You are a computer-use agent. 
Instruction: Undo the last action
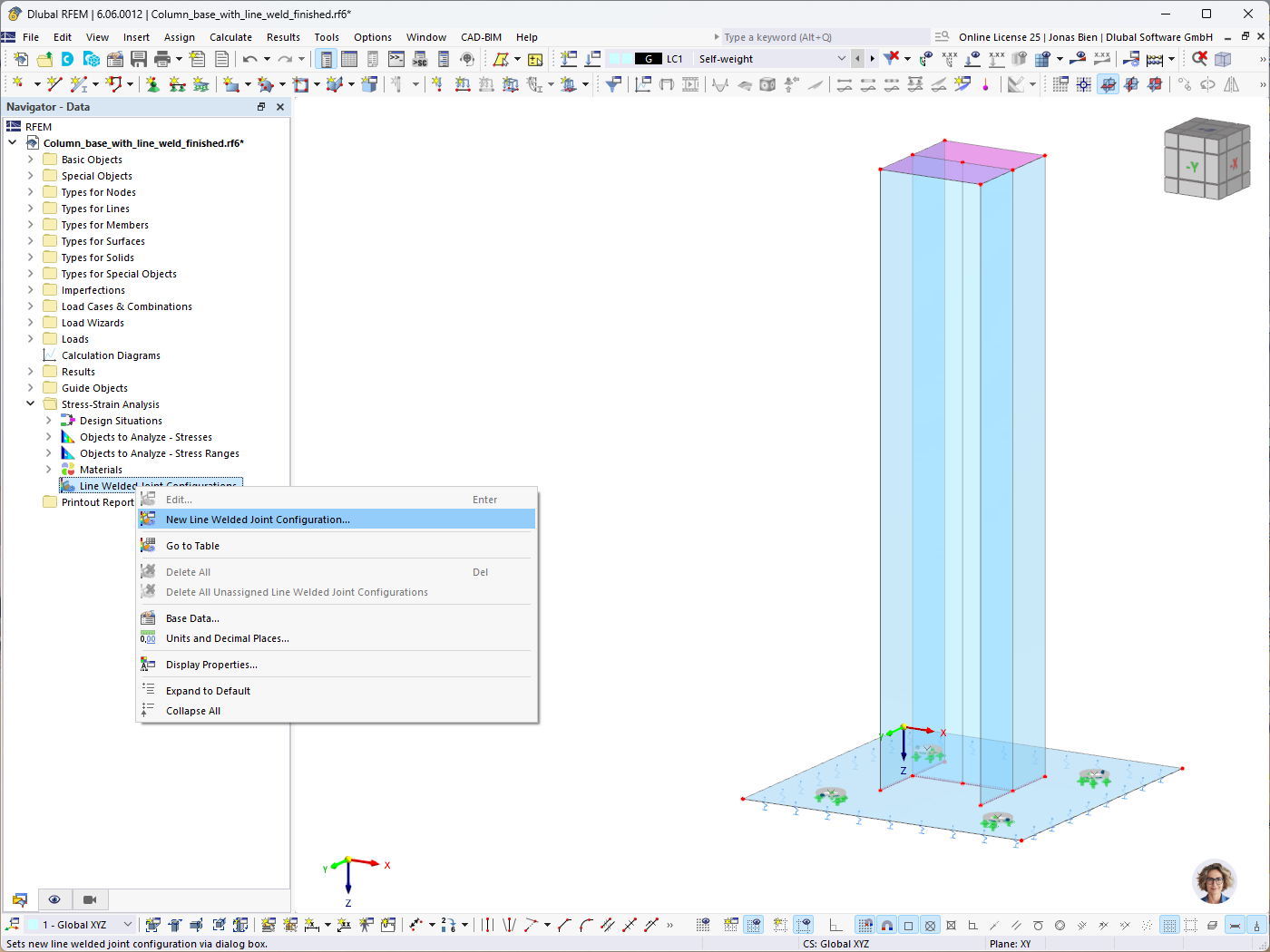[249, 59]
